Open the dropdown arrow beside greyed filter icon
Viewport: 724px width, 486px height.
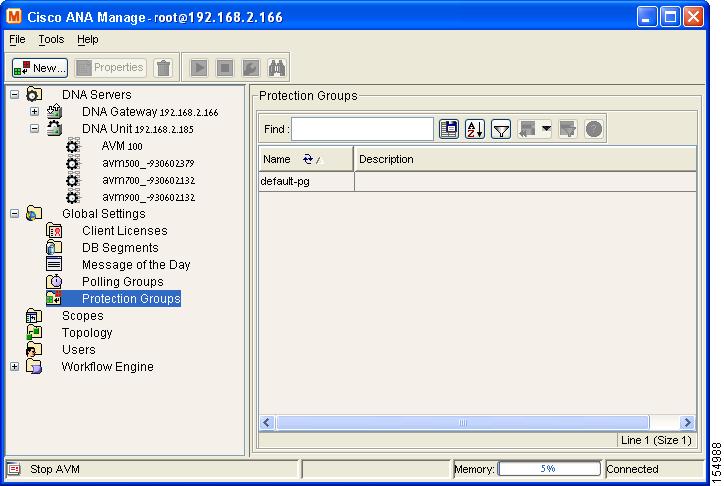point(546,129)
